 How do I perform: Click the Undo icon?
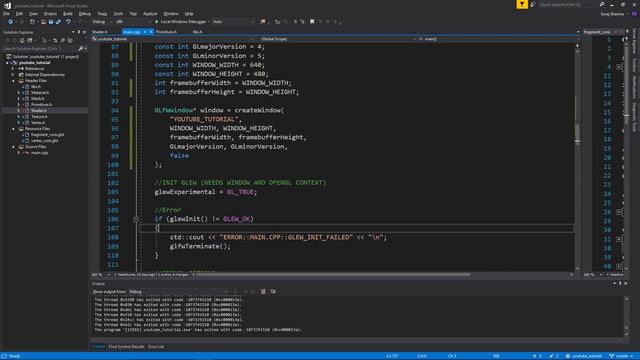pos(68,22)
